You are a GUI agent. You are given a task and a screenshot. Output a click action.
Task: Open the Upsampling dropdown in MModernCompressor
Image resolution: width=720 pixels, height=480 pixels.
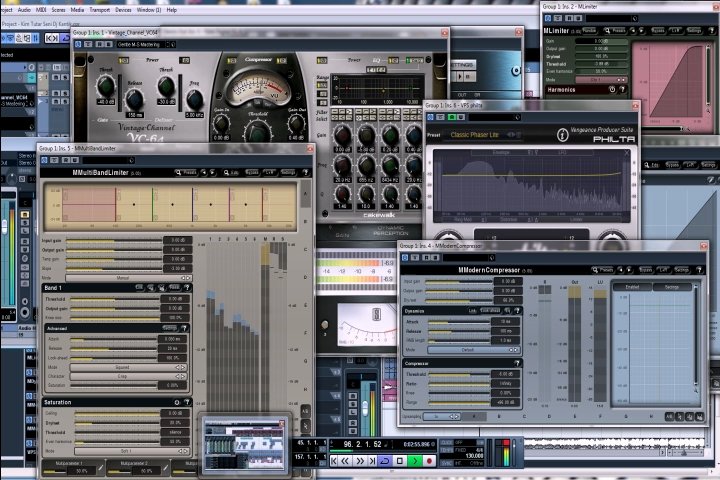coord(441,416)
